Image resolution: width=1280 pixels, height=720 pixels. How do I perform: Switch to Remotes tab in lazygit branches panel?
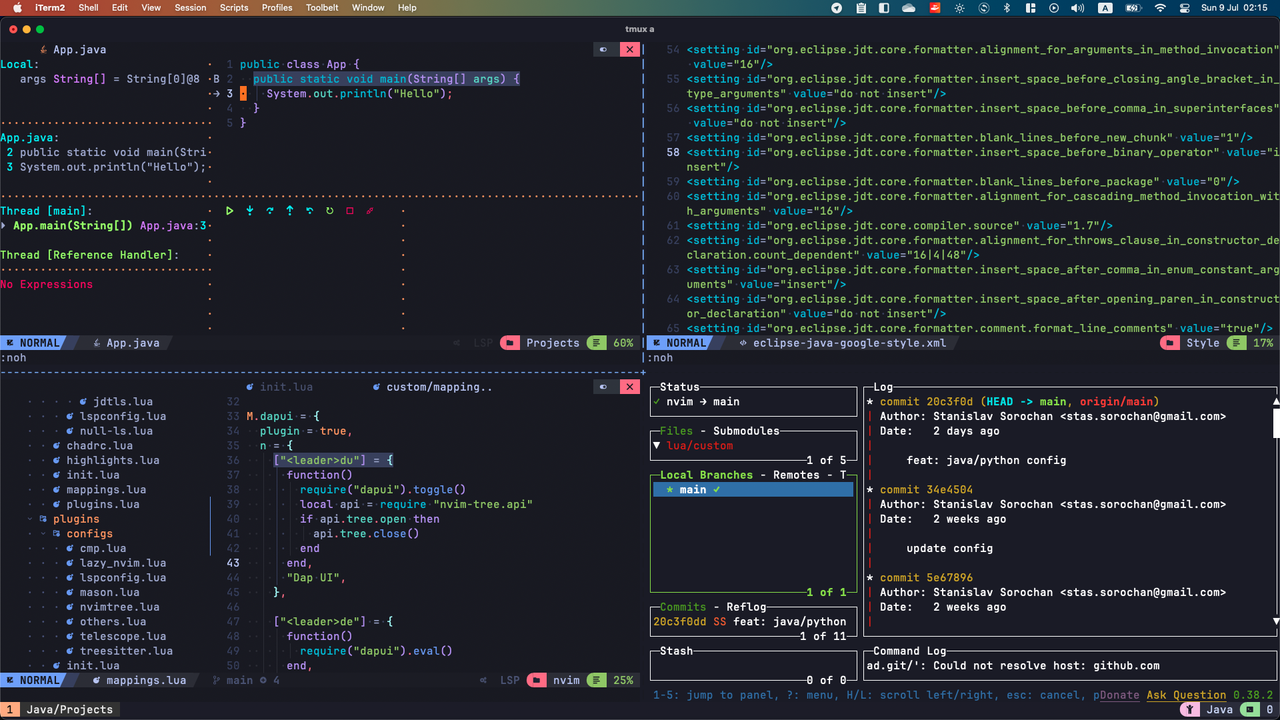797,475
